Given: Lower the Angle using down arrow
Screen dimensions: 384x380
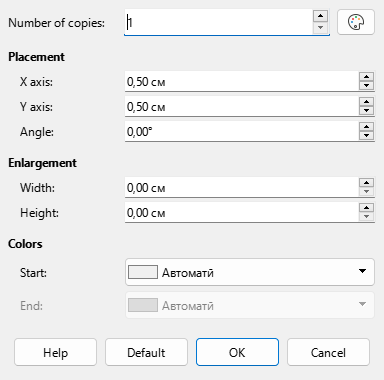Looking at the screenshot, I should (367, 136).
